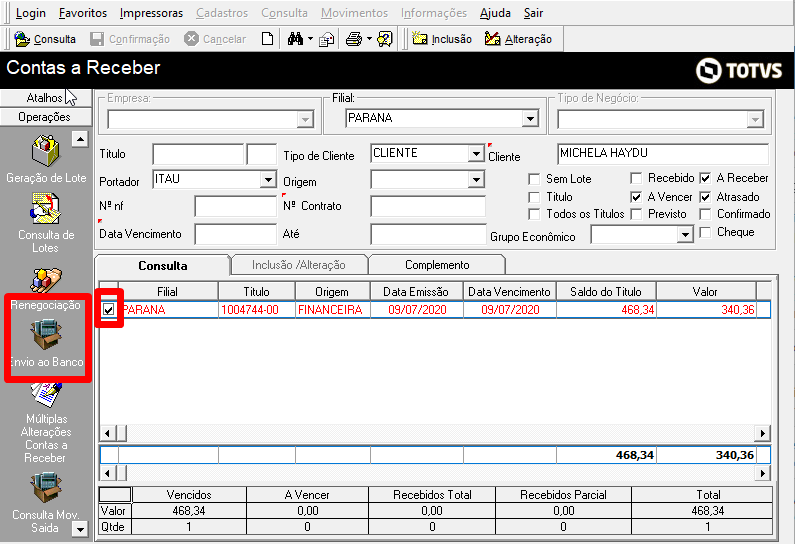Click the Operações button
Image resolution: width=795 pixels, height=544 pixels.
[46, 117]
